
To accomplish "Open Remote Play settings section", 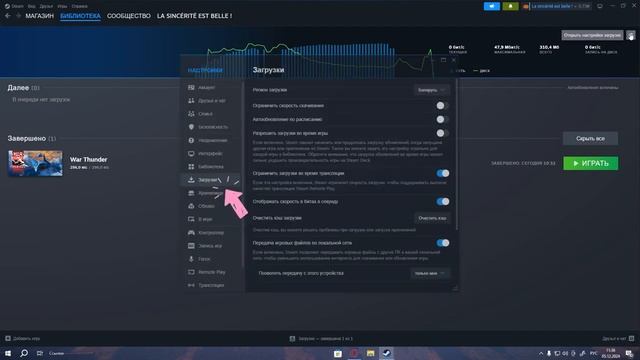I will 206,272.
